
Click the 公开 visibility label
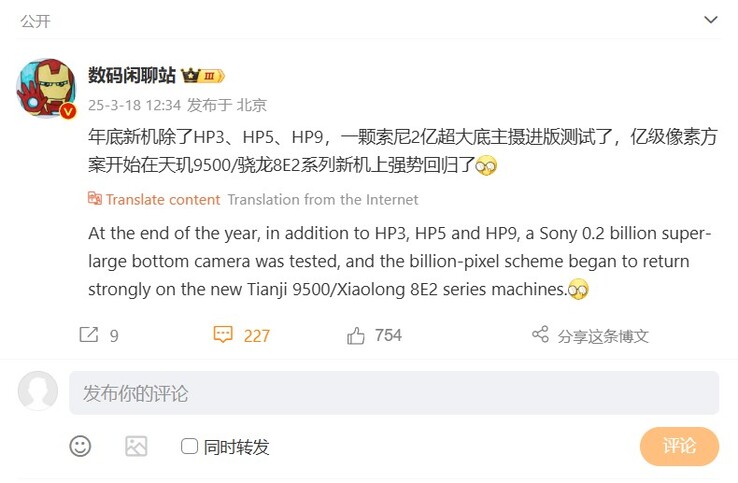[x=35, y=21]
